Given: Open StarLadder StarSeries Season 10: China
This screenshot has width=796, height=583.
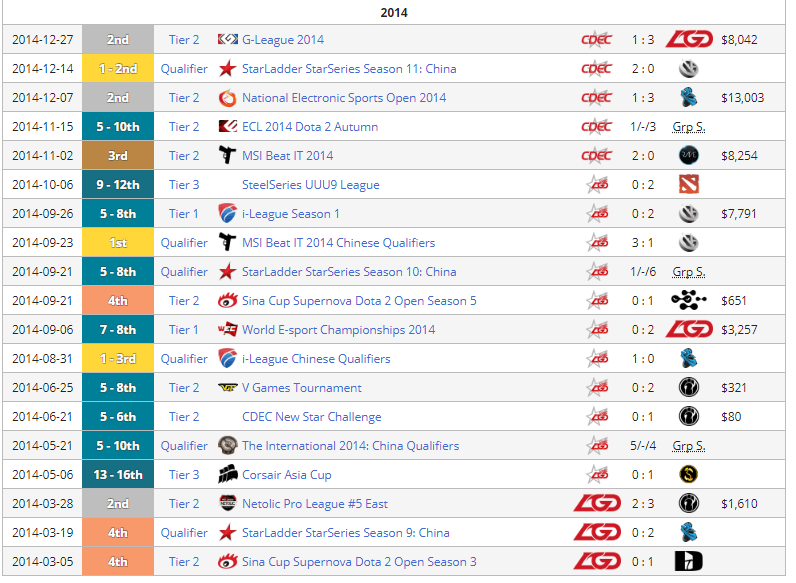Looking at the screenshot, I should pyautogui.click(x=349, y=272).
